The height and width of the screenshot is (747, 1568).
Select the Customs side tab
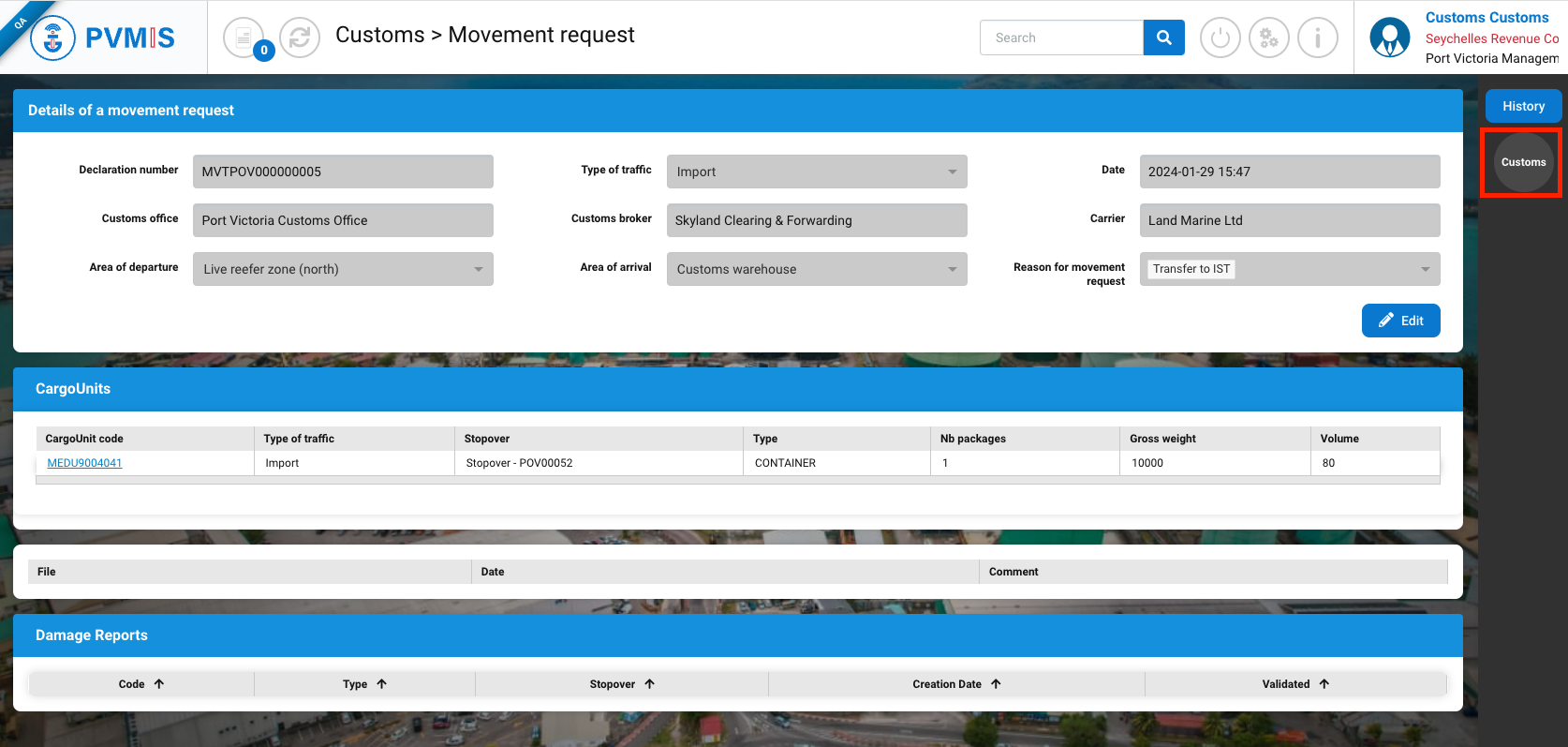coord(1523,162)
